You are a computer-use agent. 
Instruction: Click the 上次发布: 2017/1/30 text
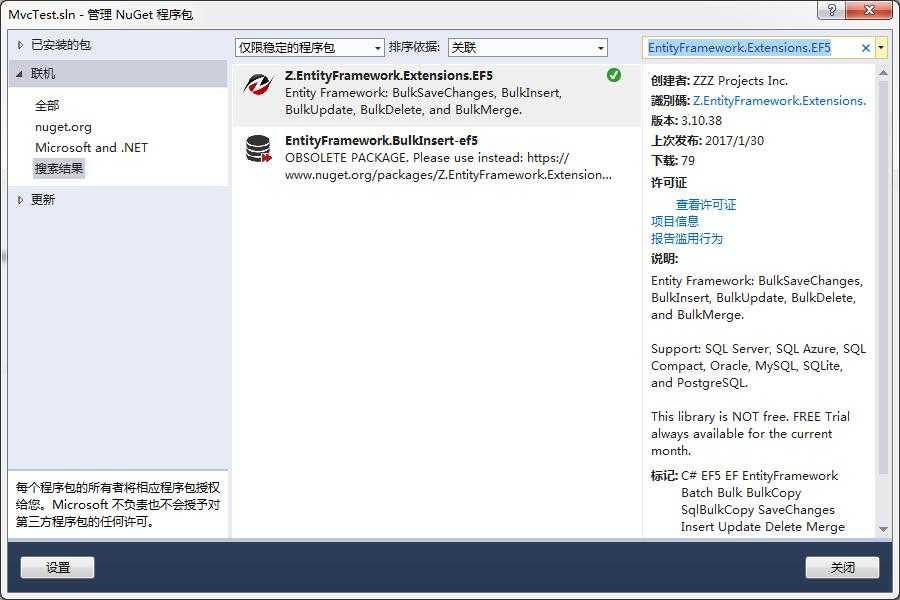[x=707, y=141]
